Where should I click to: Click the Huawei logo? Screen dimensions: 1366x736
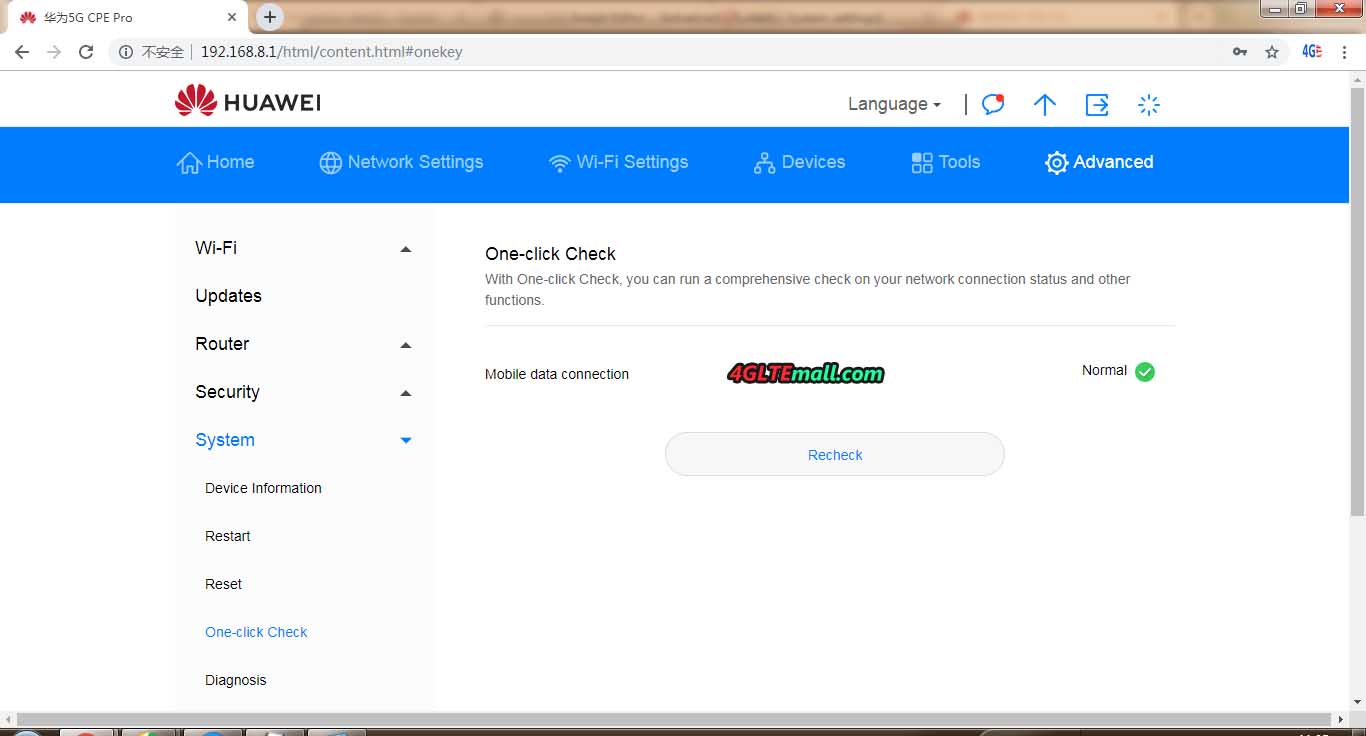point(247,102)
